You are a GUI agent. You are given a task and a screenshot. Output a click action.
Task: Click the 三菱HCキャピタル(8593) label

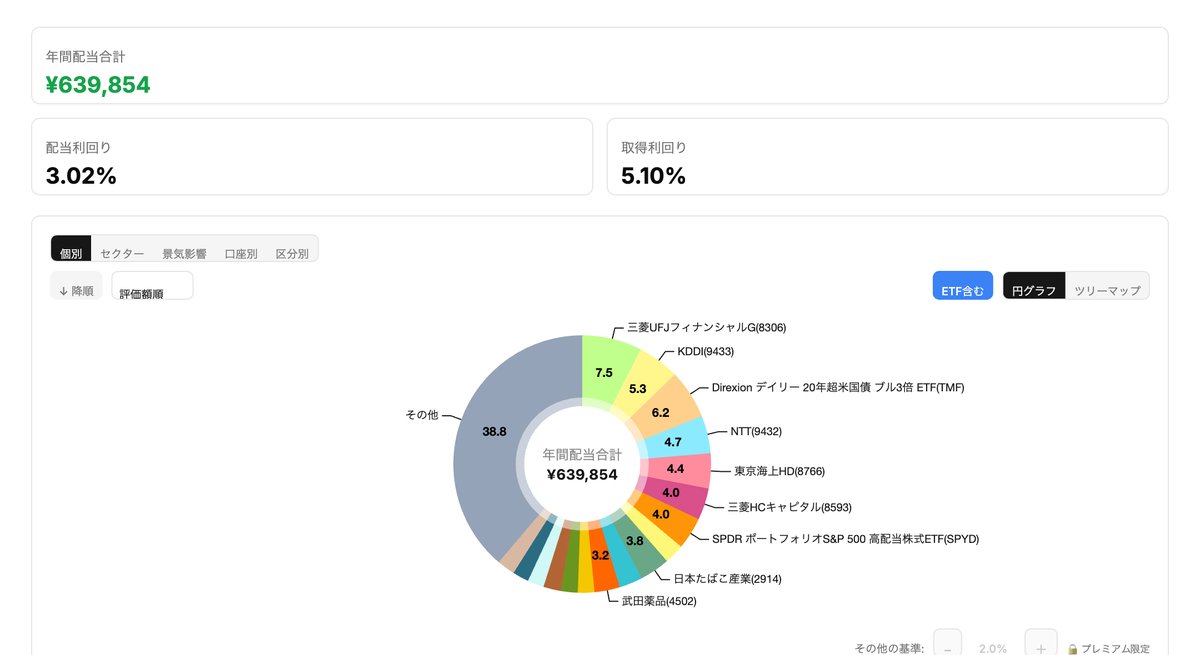[789, 507]
